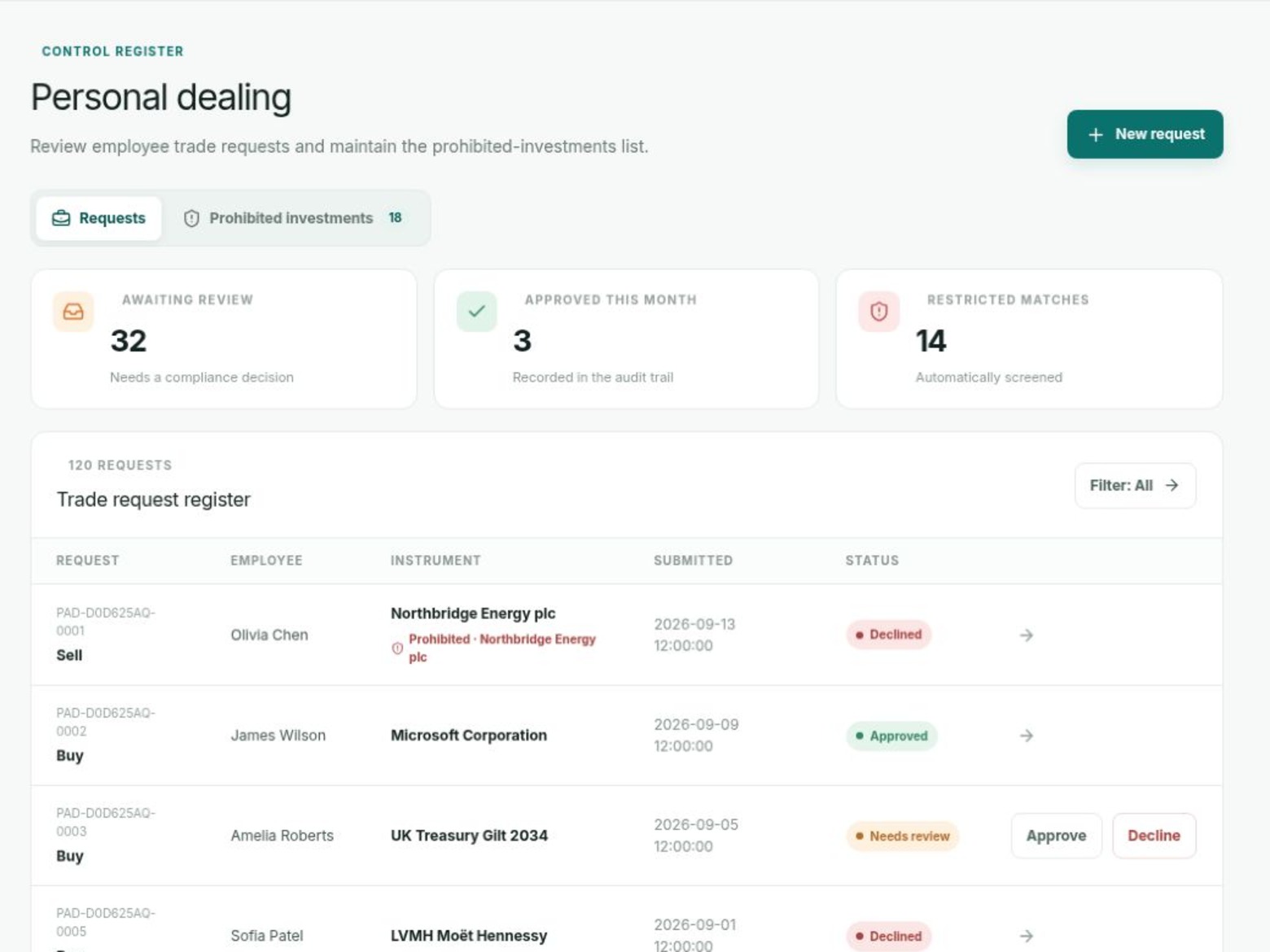This screenshot has height=952, width=1270.
Task: Click the Approved status badge for James Wilson
Action: [891, 736]
